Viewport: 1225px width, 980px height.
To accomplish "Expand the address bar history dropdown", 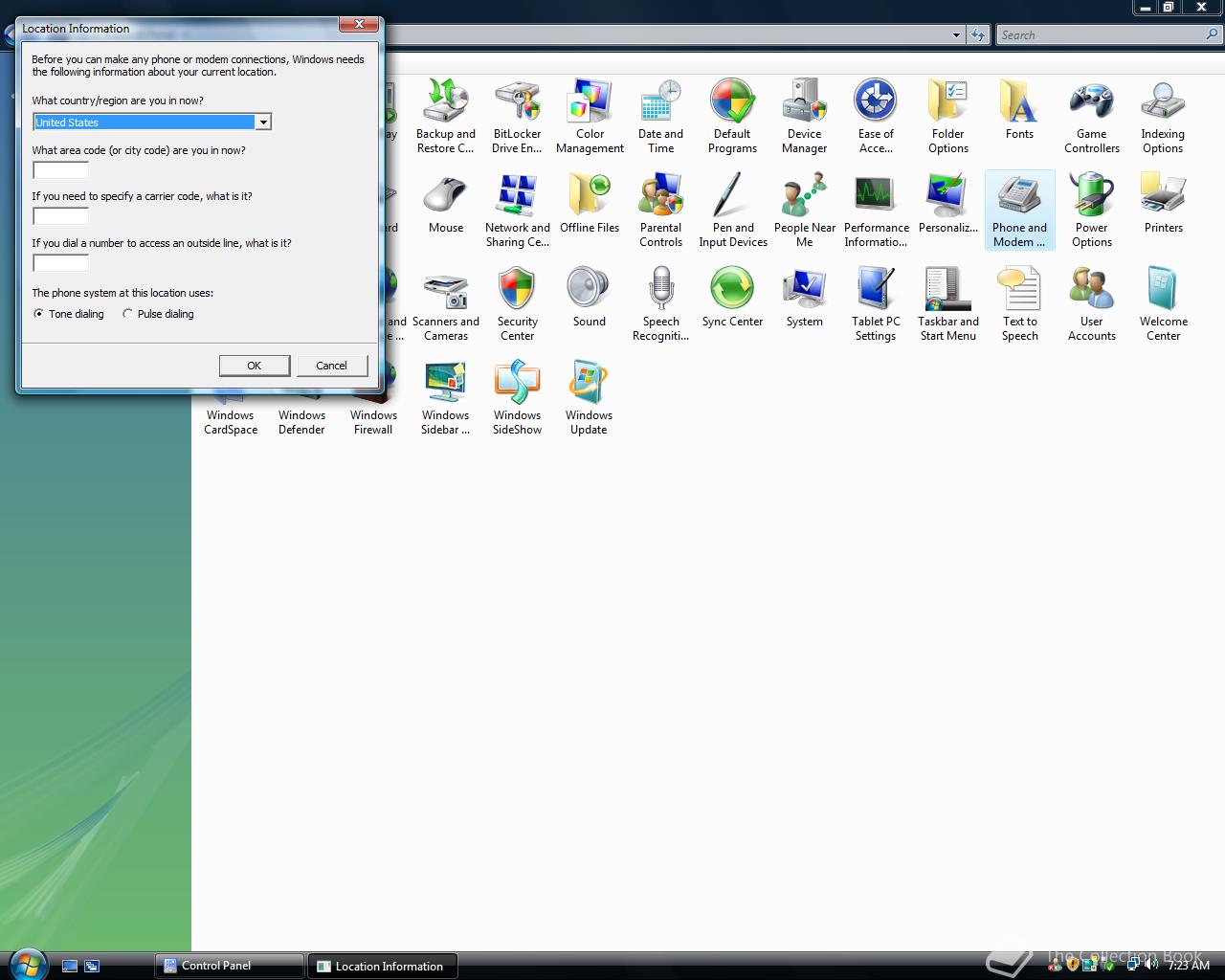I will 956,35.
